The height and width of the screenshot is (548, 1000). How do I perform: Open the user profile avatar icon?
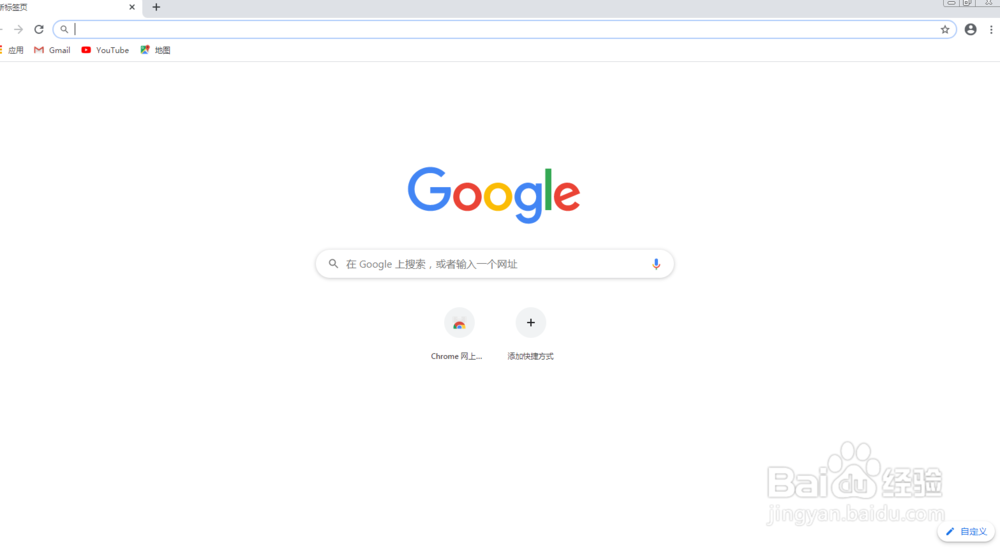pos(971,29)
